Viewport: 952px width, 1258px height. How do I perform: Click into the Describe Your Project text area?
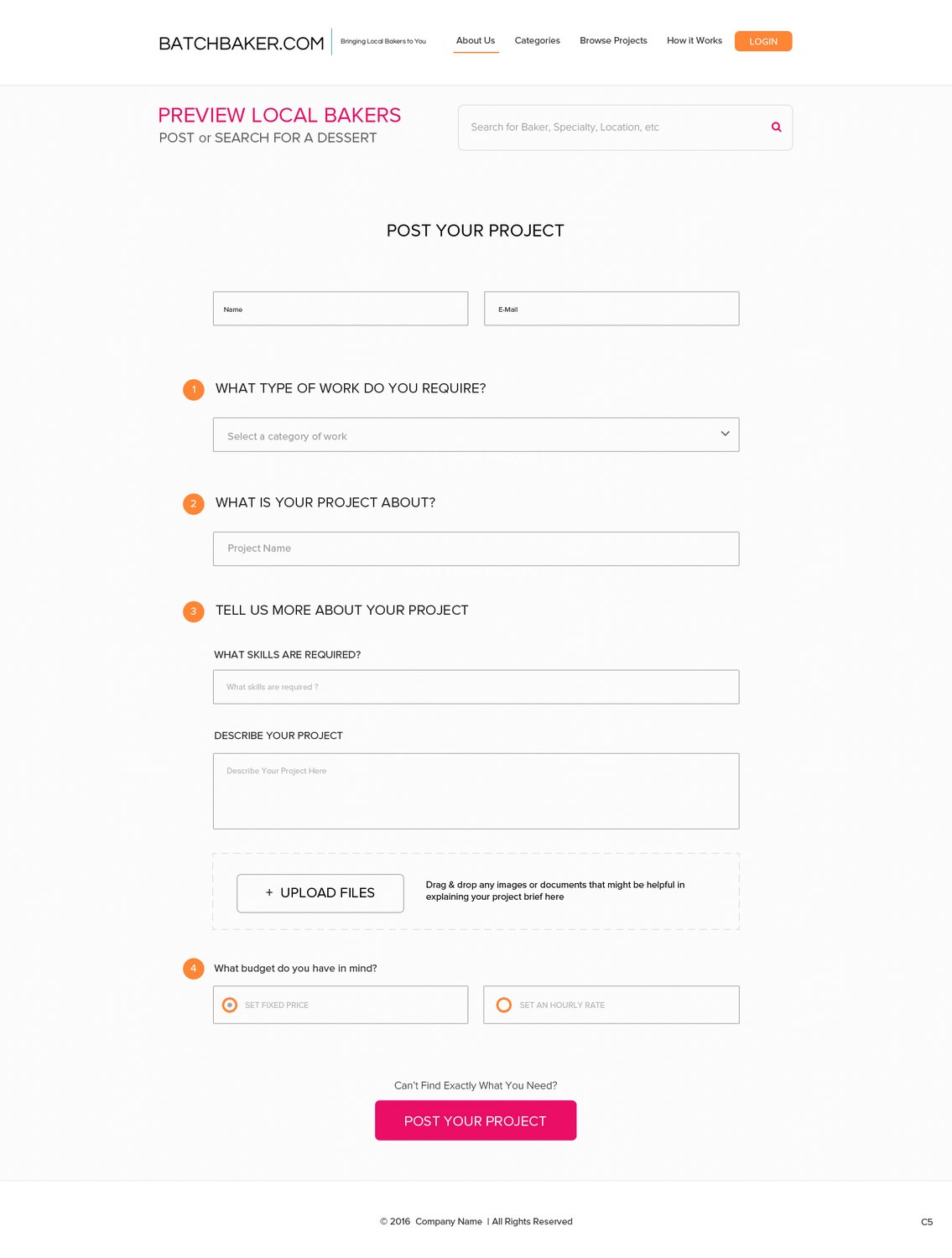[x=476, y=791]
